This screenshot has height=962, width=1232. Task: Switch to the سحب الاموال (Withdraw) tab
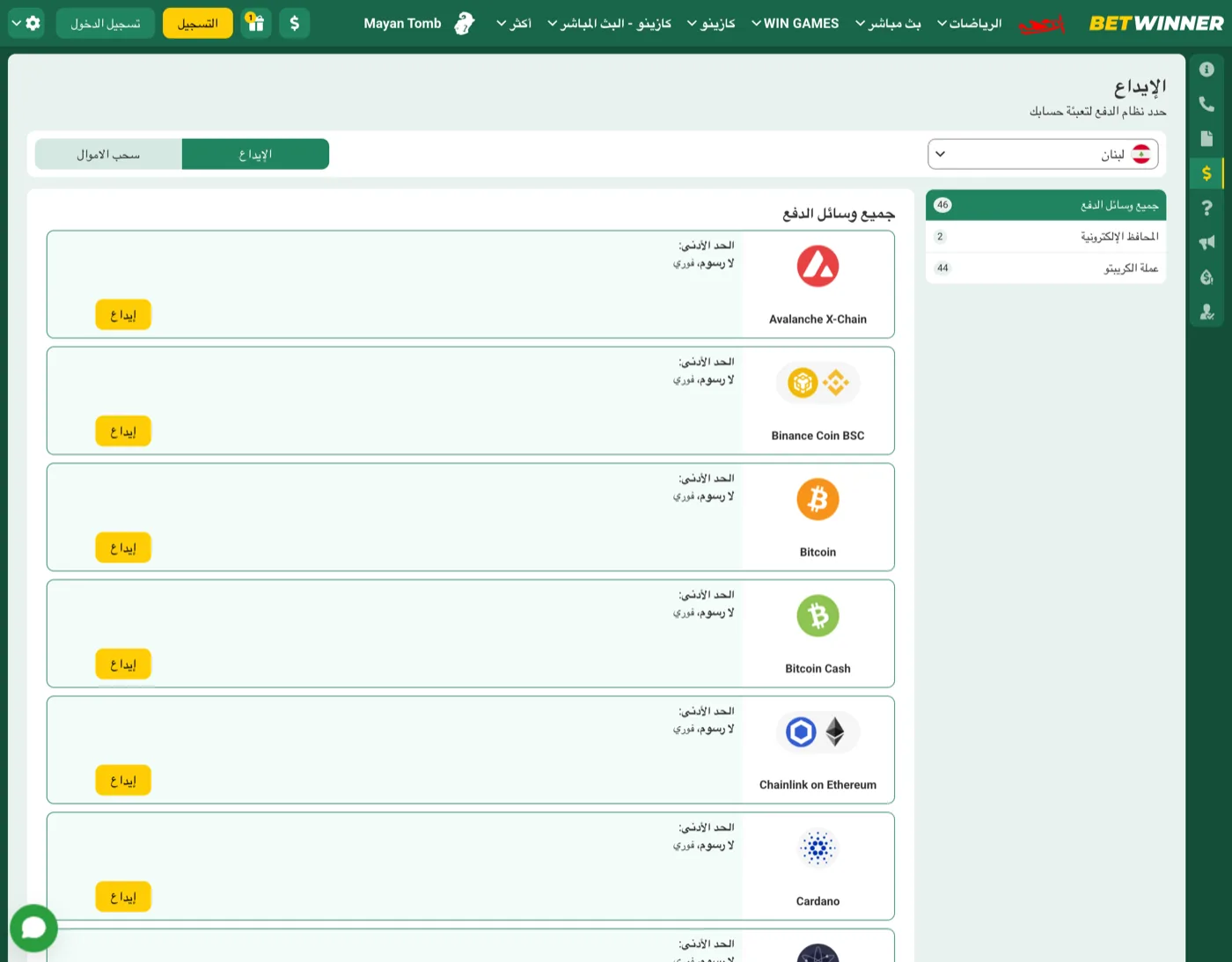pos(108,154)
